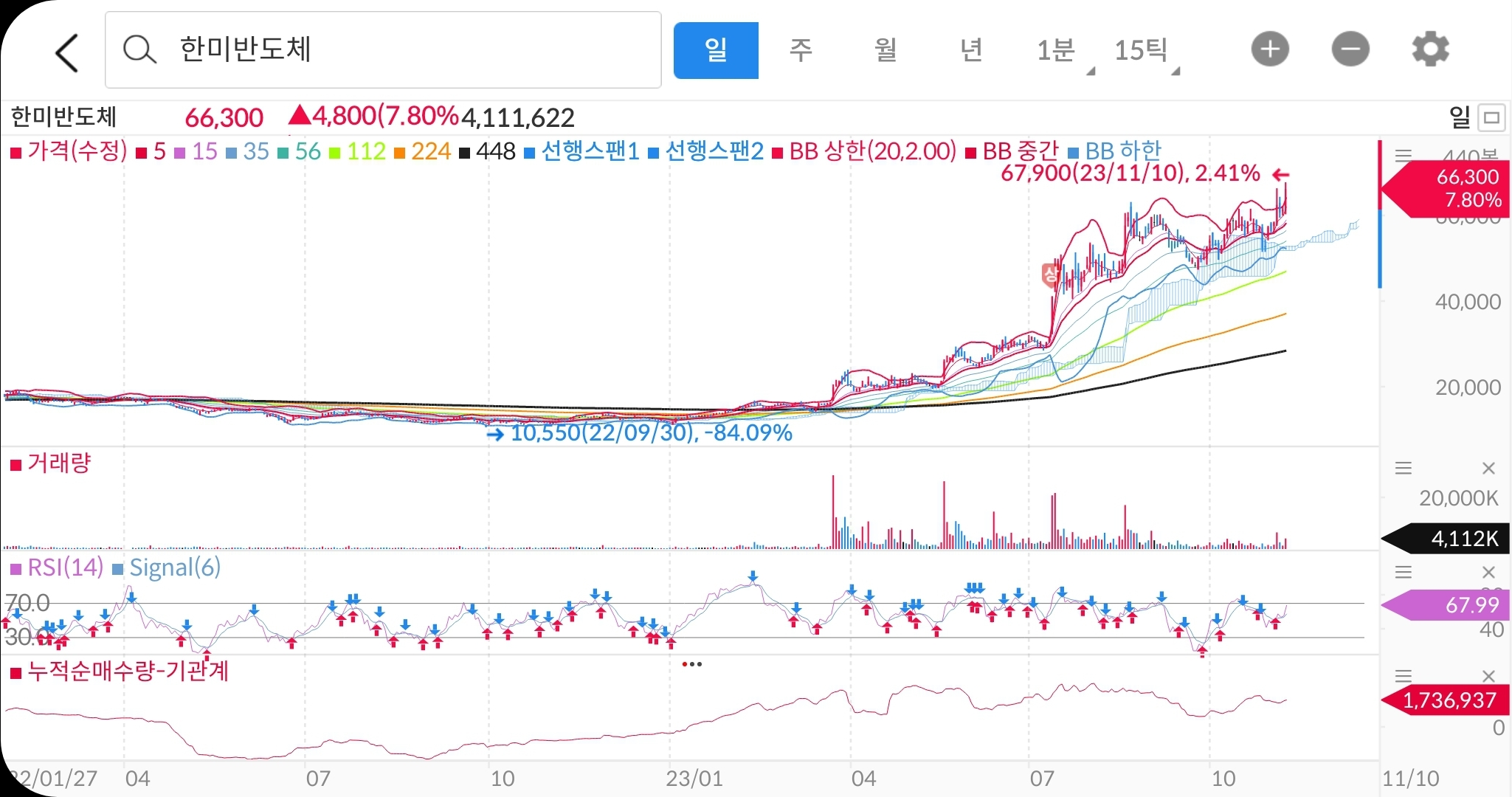Open the 15틱 tick interval dropdown
The height and width of the screenshot is (797, 1512).
click(1146, 52)
